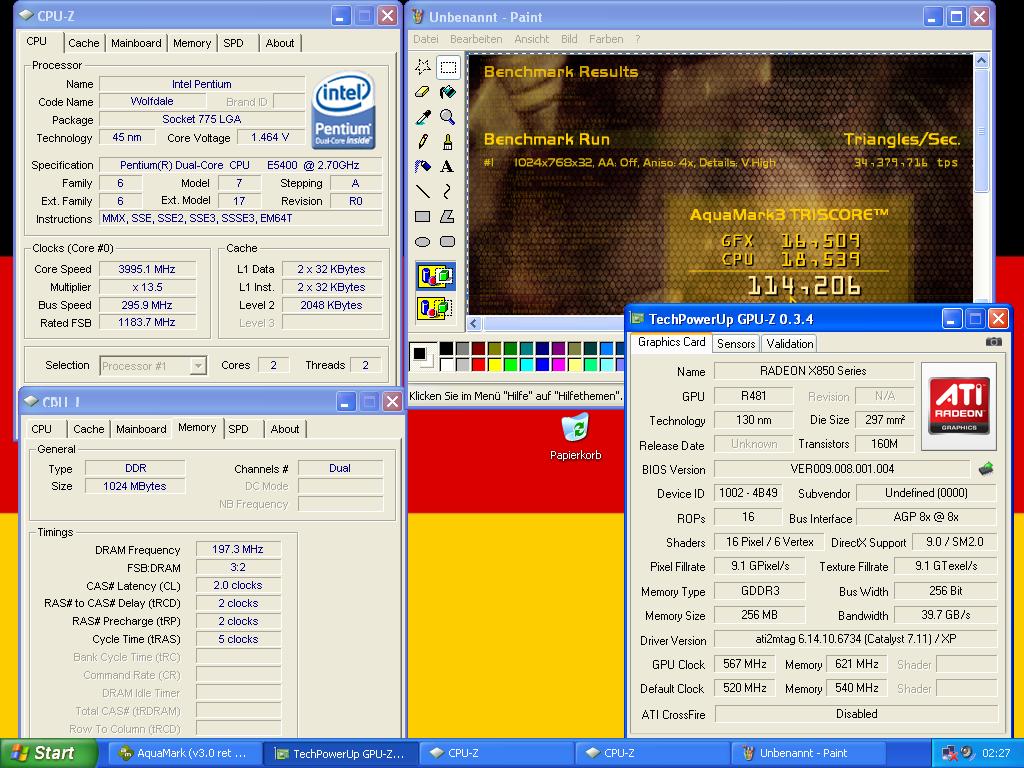The width and height of the screenshot is (1024, 768).
Task: Open the Farben menu in Paint
Action: click(x=606, y=39)
